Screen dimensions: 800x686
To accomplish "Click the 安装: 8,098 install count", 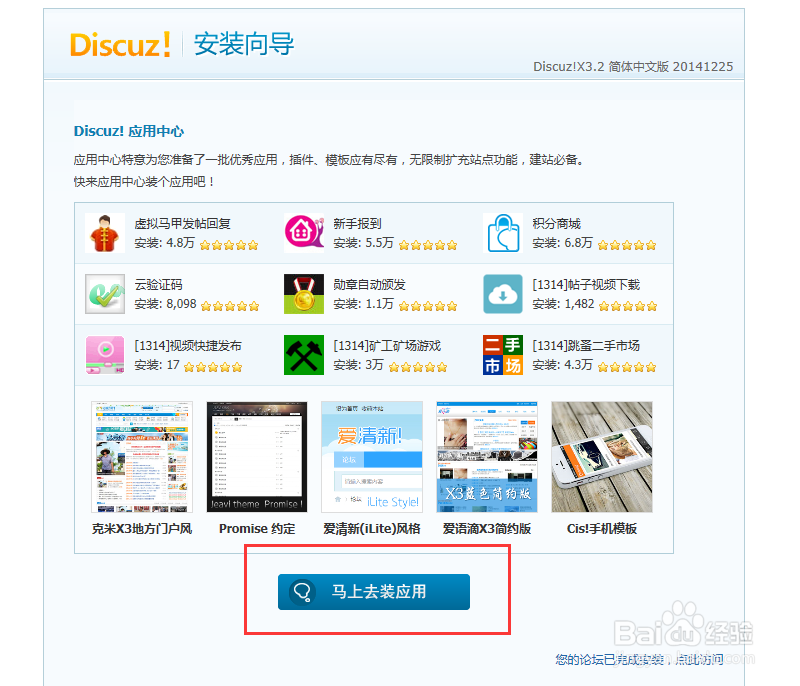I will 165,304.
